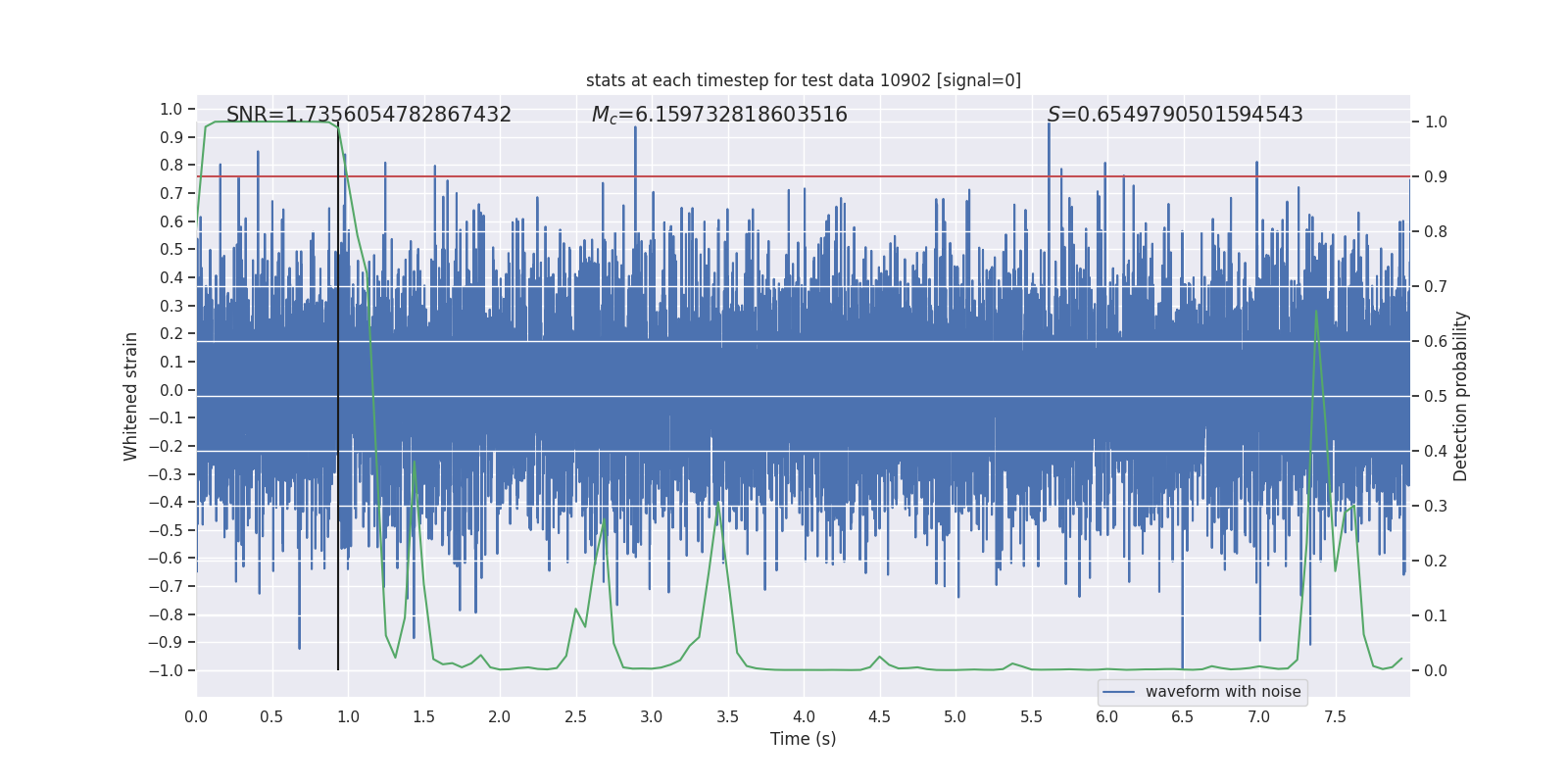
Task: Click the −0.1 tick on the Whitened strain axis
Action: click(166, 418)
